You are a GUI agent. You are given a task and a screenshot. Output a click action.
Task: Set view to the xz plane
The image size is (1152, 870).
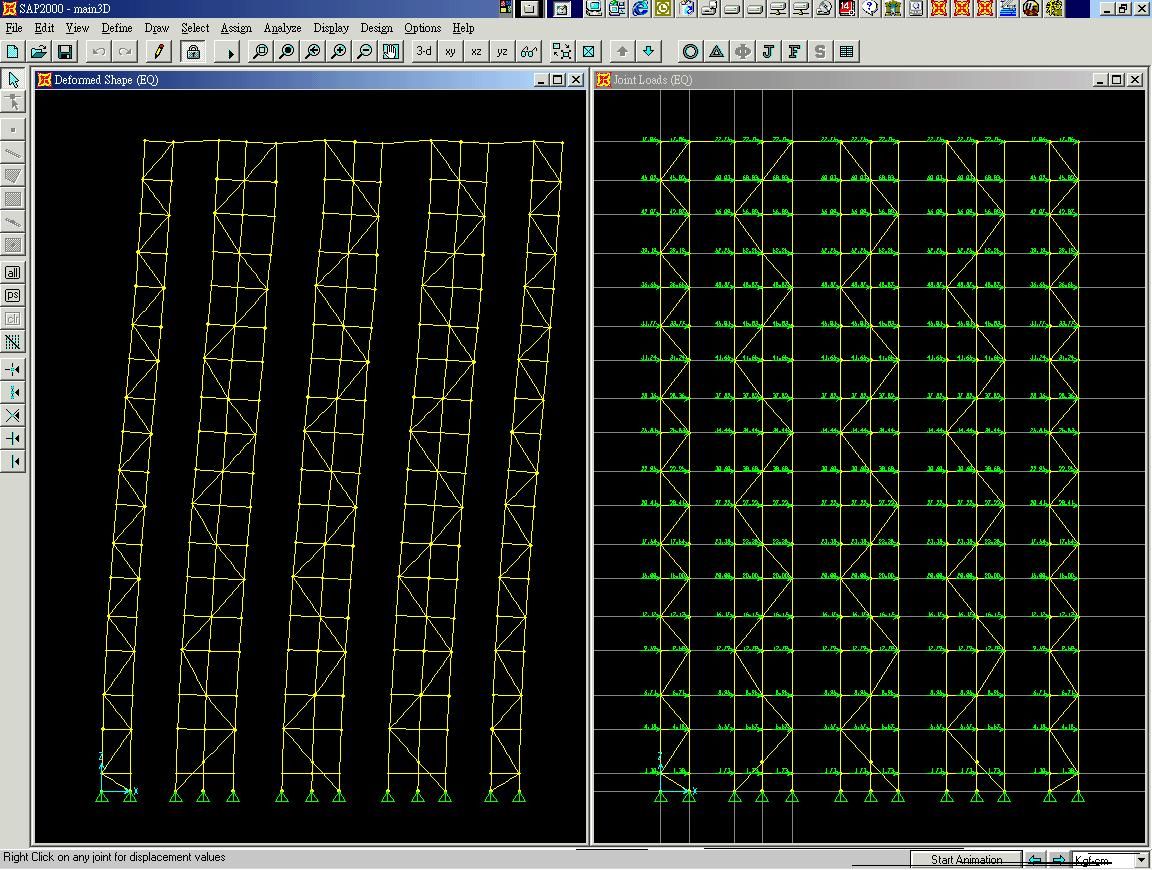click(476, 51)
